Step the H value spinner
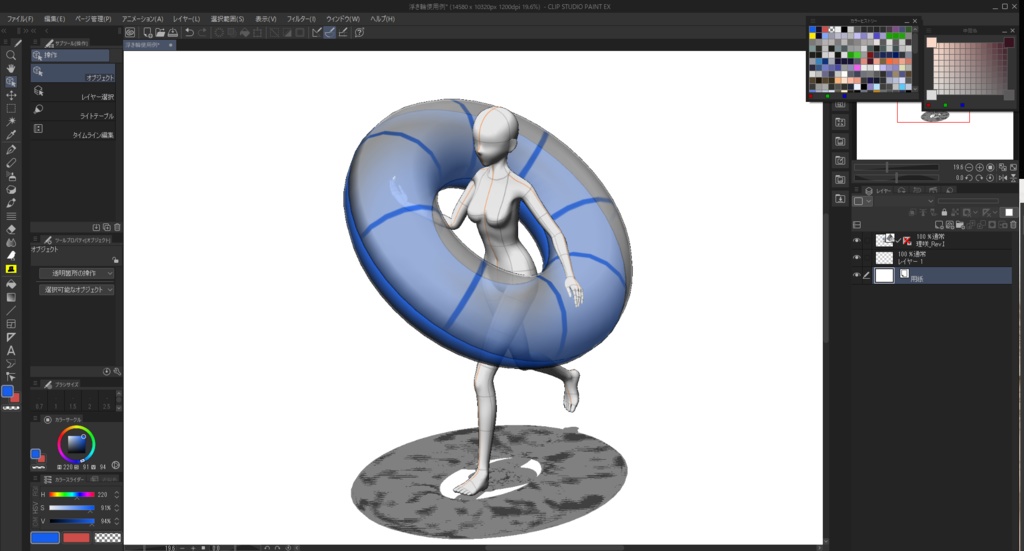 117,494
